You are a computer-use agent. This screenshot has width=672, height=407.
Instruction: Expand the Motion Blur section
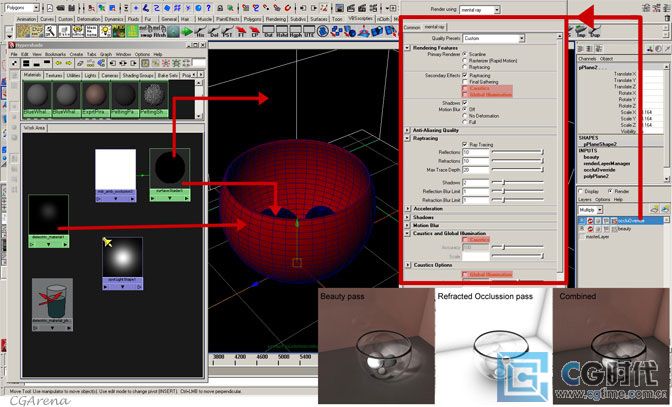click(x=407, y=225)
